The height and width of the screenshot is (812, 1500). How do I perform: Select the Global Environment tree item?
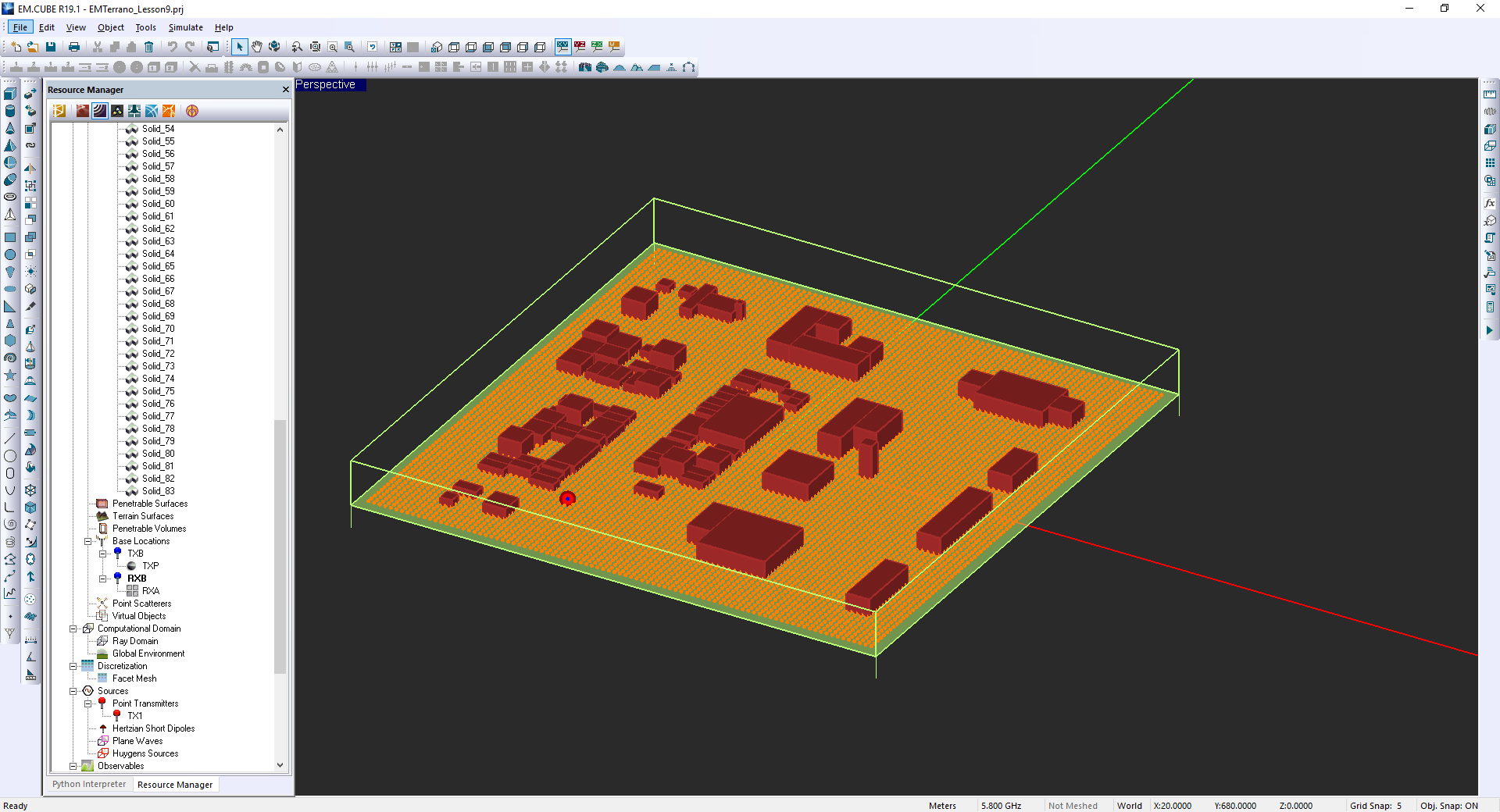(148, 654)
